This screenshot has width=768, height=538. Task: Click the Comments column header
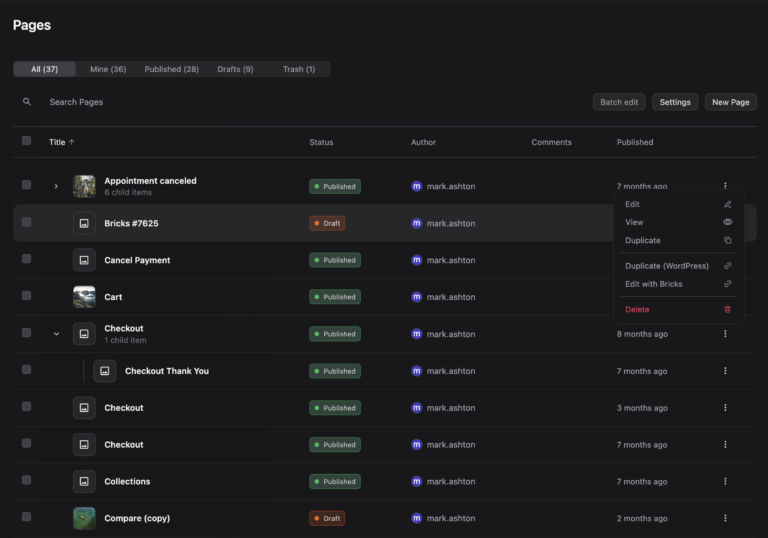pyautogui.click(x=552, y=142)
